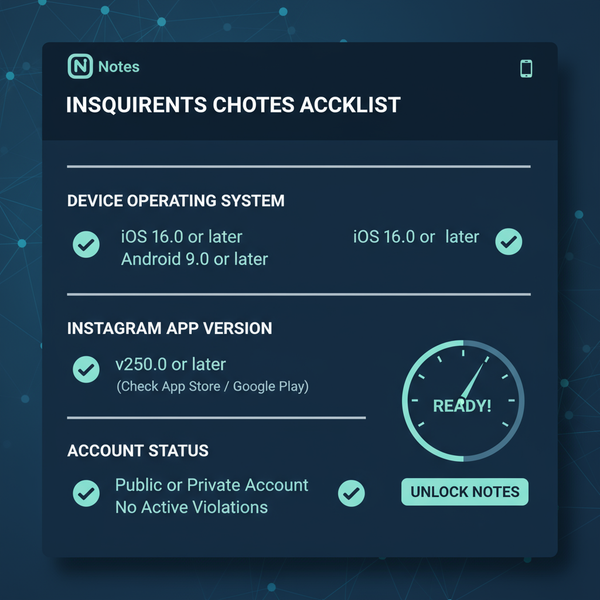600x600 pixels.
Task: Click the Notes N logo icon
Action: 80,66
